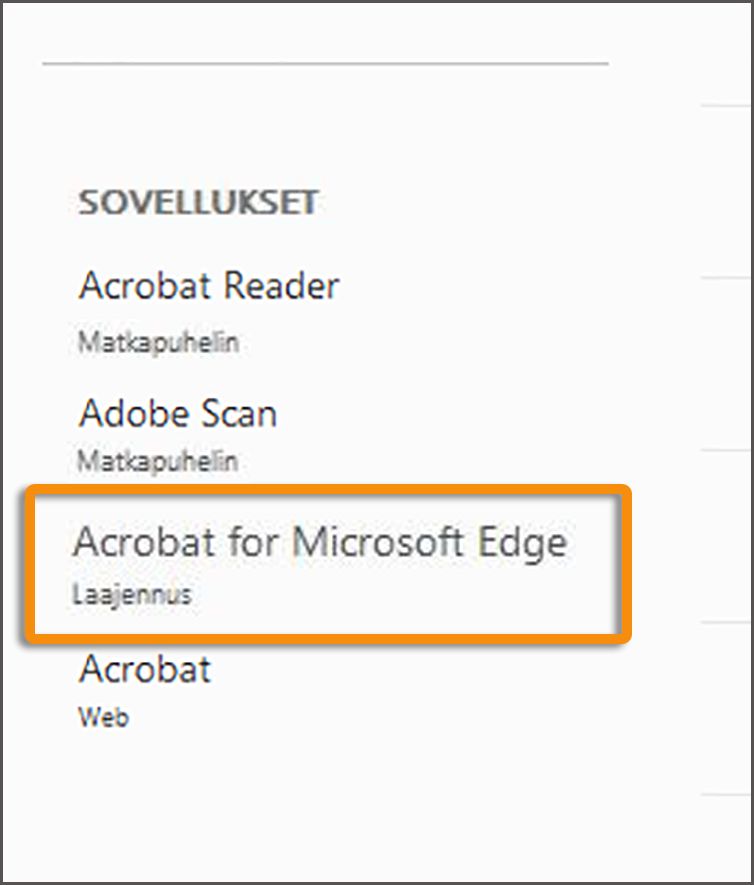Click the Web subtitle under Acrobat
This screenshot has width=754, height=885.
[x=104, y=717]
